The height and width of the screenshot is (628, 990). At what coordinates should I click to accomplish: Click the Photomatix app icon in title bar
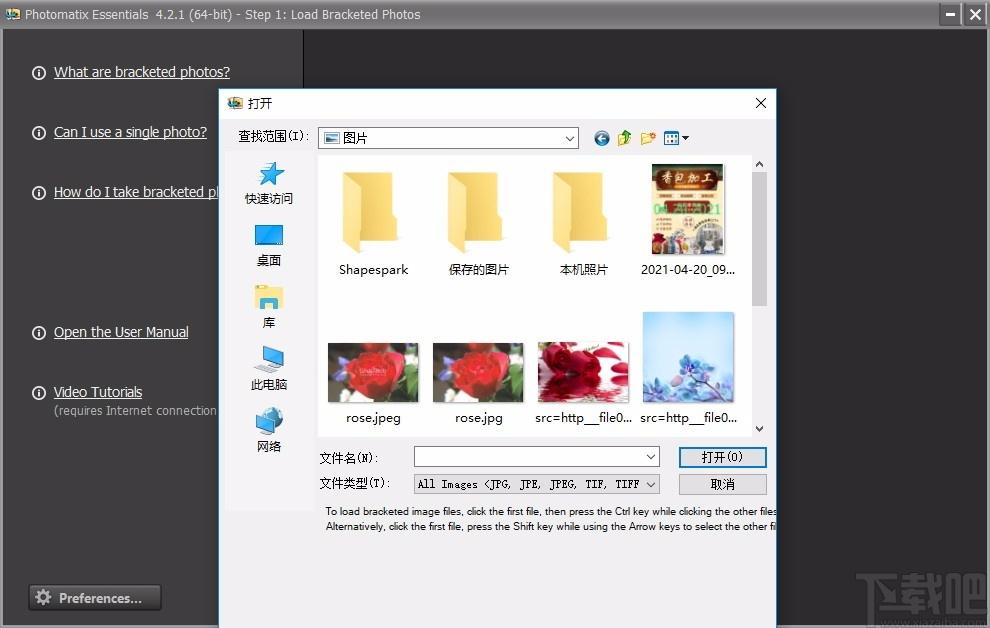click(x=13, y=13)
